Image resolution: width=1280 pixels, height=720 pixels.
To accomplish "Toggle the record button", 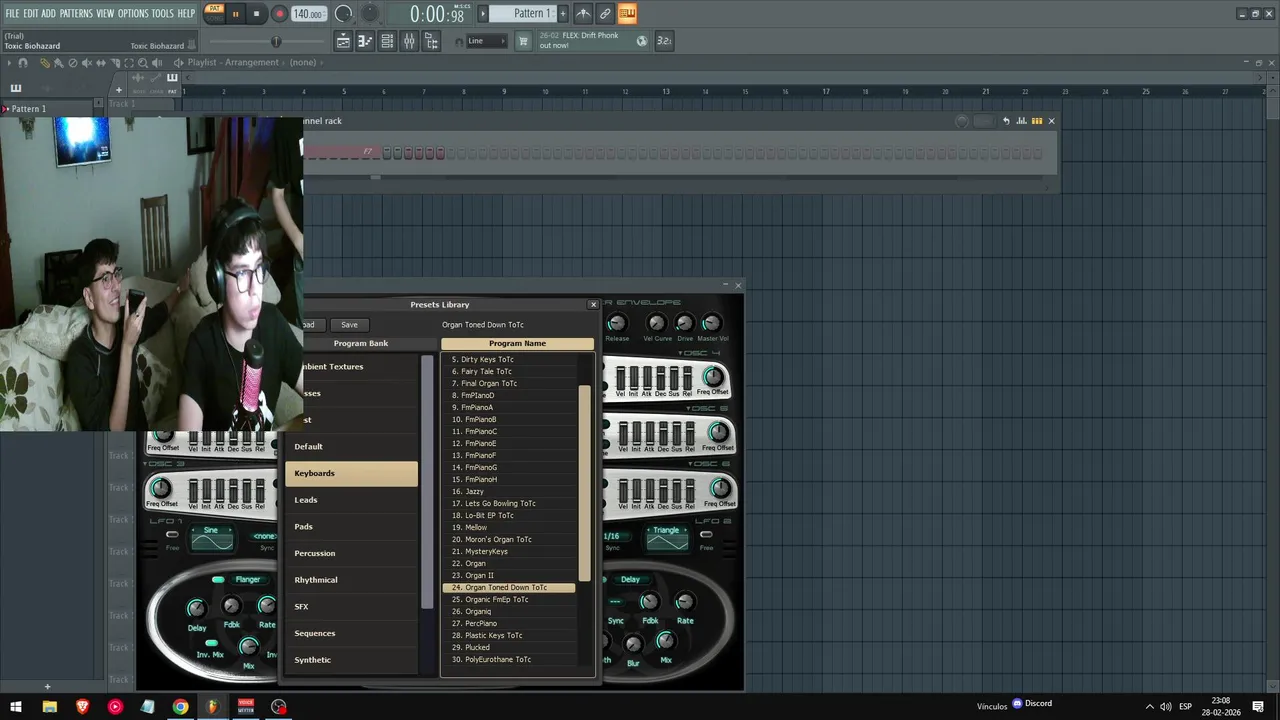I will coord(279,14).
